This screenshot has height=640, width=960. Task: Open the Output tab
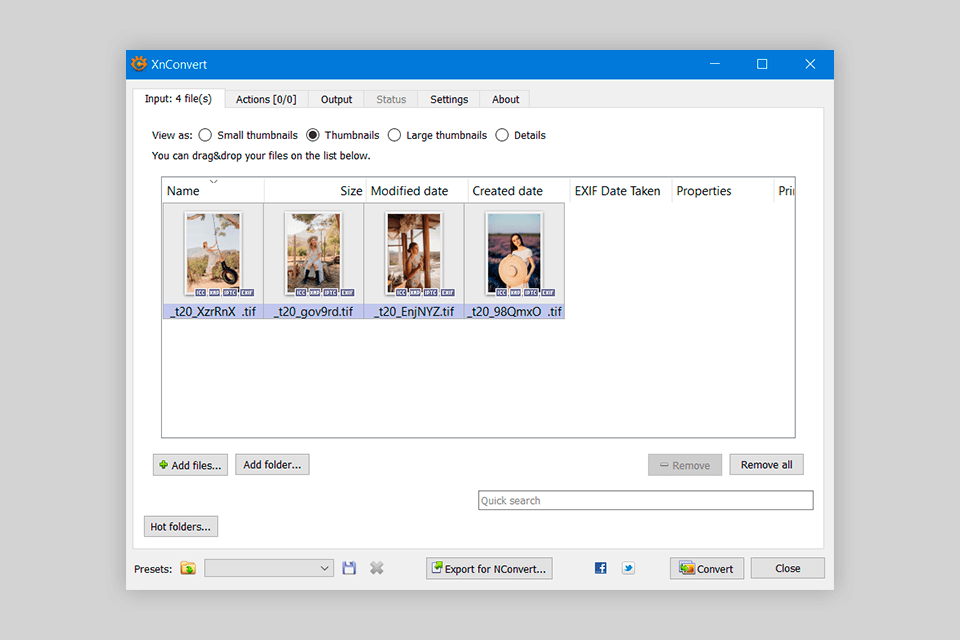336,99
